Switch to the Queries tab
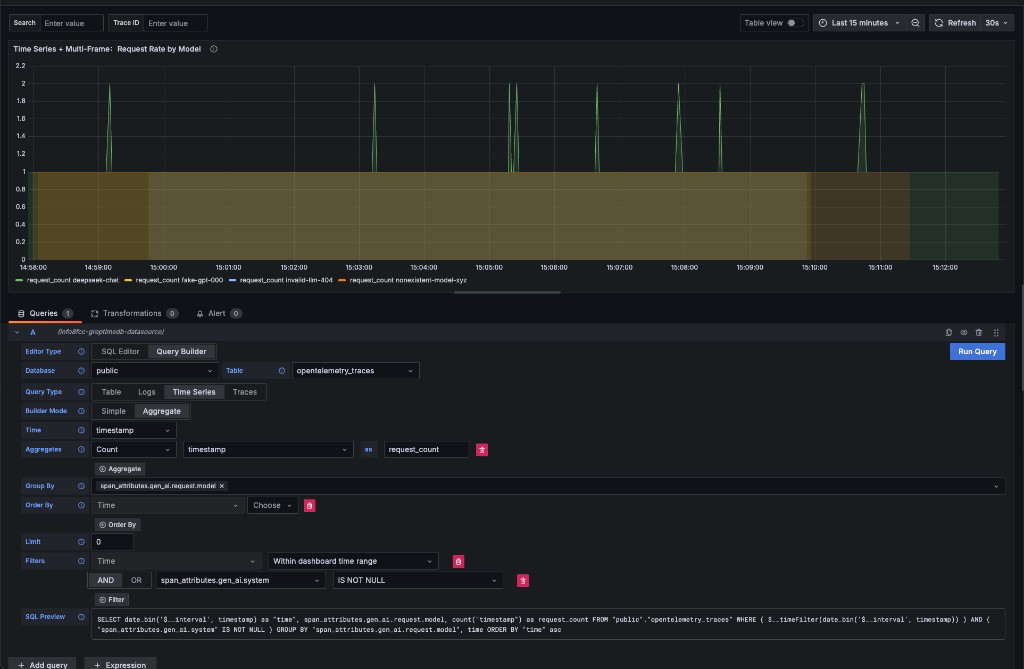The height and width of the screenshot is (669, 1024). [44, 314]
